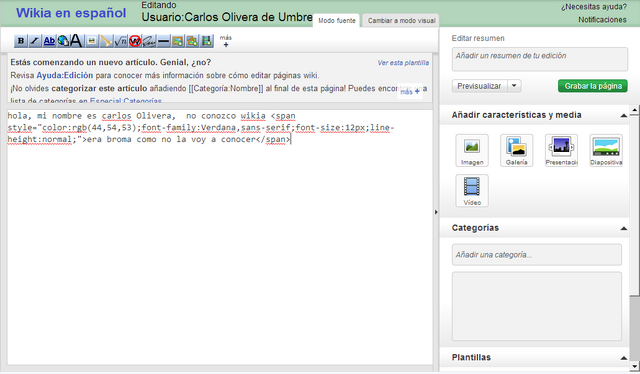Collapse 'Añadir características y media' section
This screenshot has height=374, width=640.
[623, 116]
